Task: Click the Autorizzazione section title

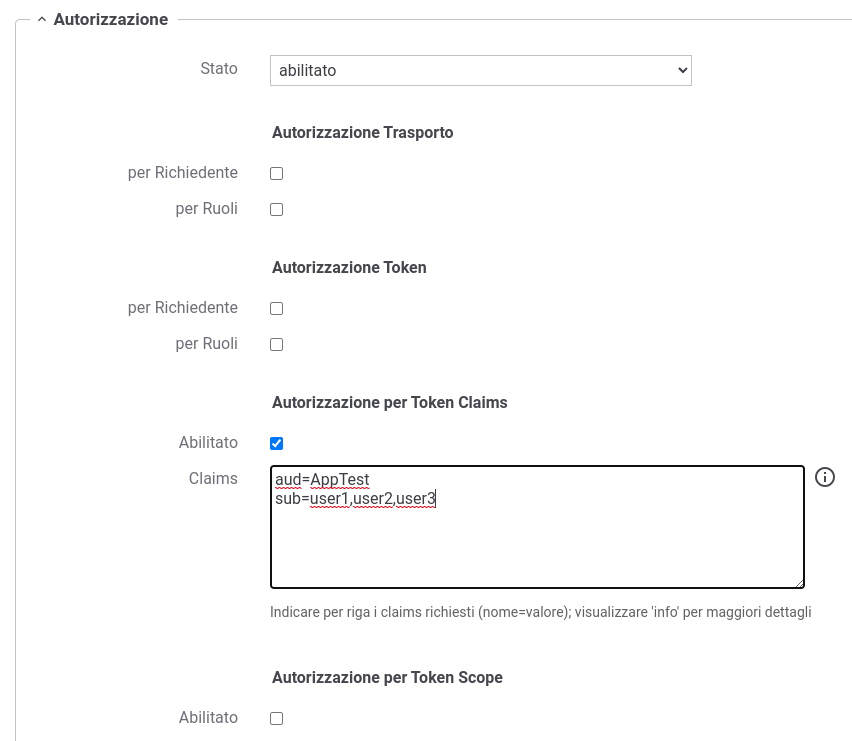Action: tap(111, 20)
